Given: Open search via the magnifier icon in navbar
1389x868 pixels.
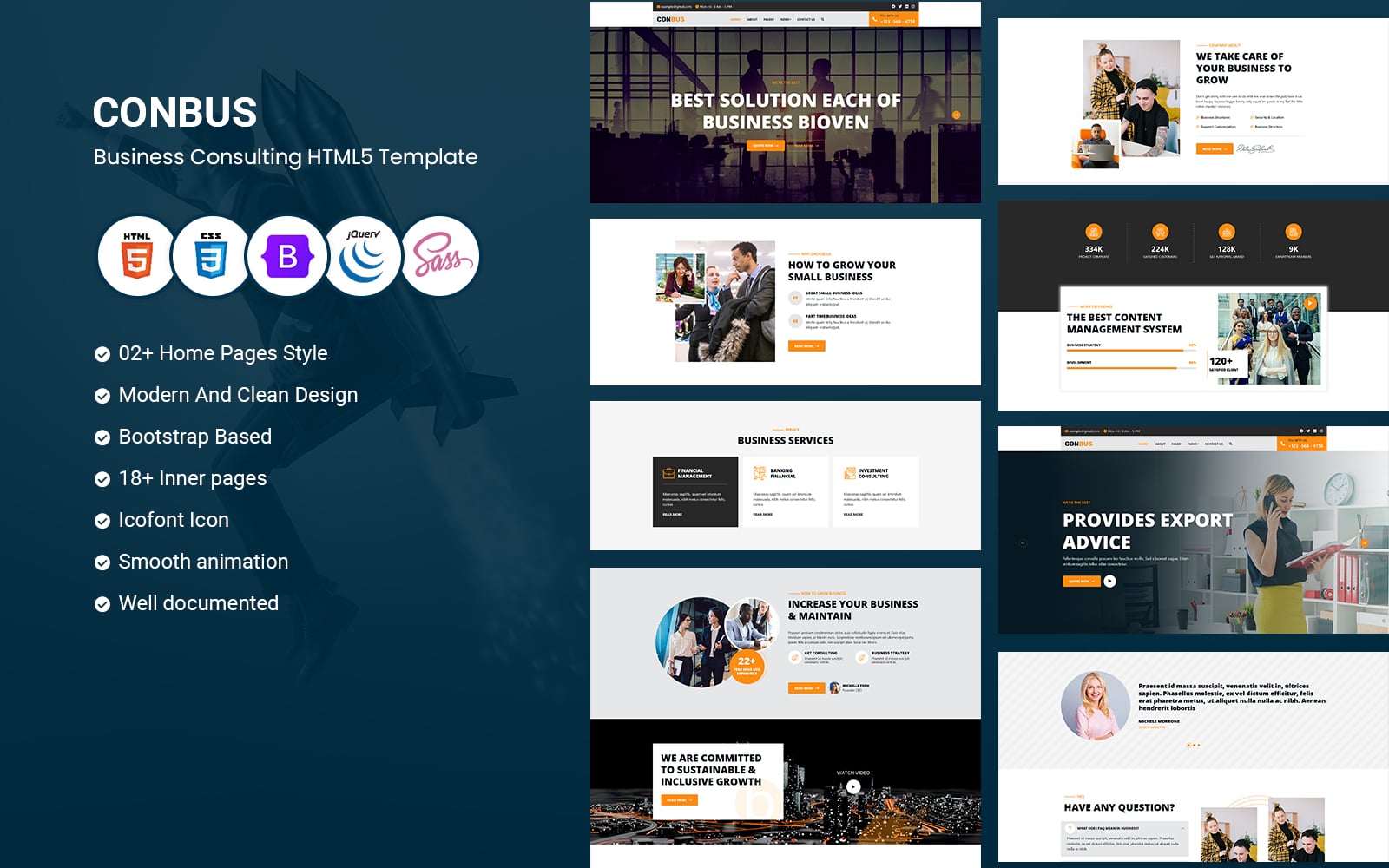Looking at the screenshot, I should pyautogui.click(x=822, y=19).
